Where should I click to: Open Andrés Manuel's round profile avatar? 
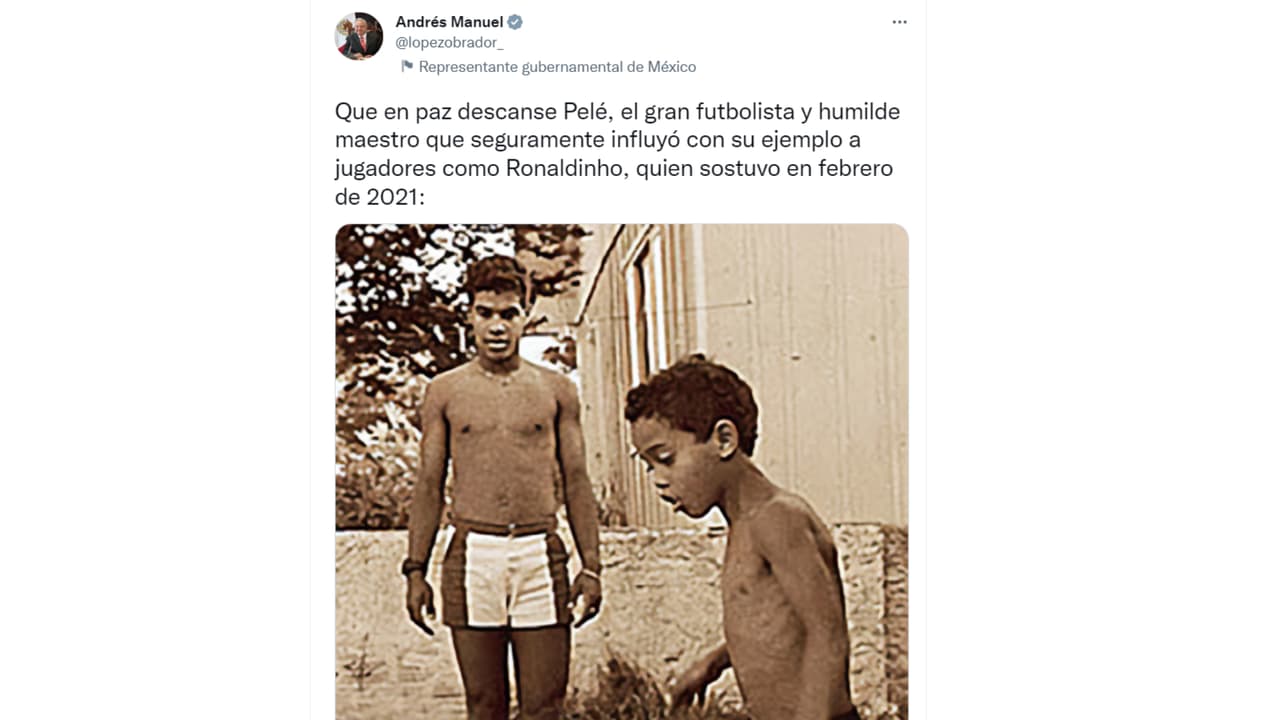click(359, 36)
